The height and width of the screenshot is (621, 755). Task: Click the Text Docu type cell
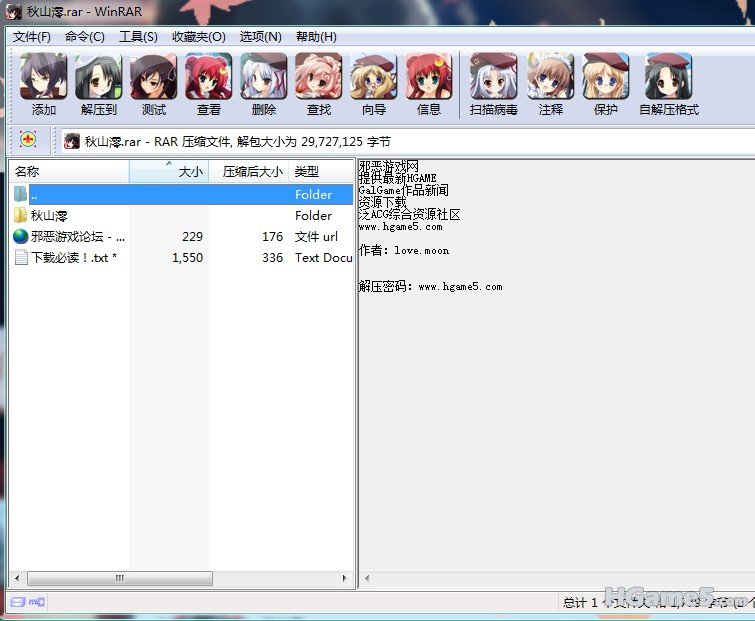pos(324,258)
